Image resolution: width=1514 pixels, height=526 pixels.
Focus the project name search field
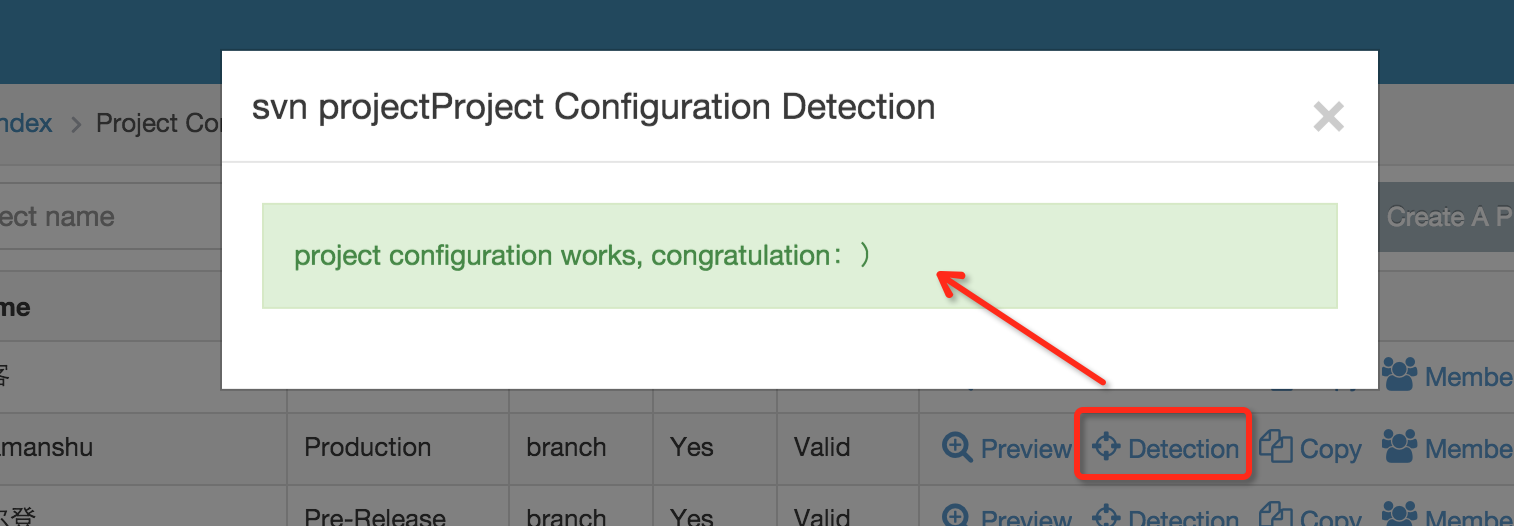point(110,216)
